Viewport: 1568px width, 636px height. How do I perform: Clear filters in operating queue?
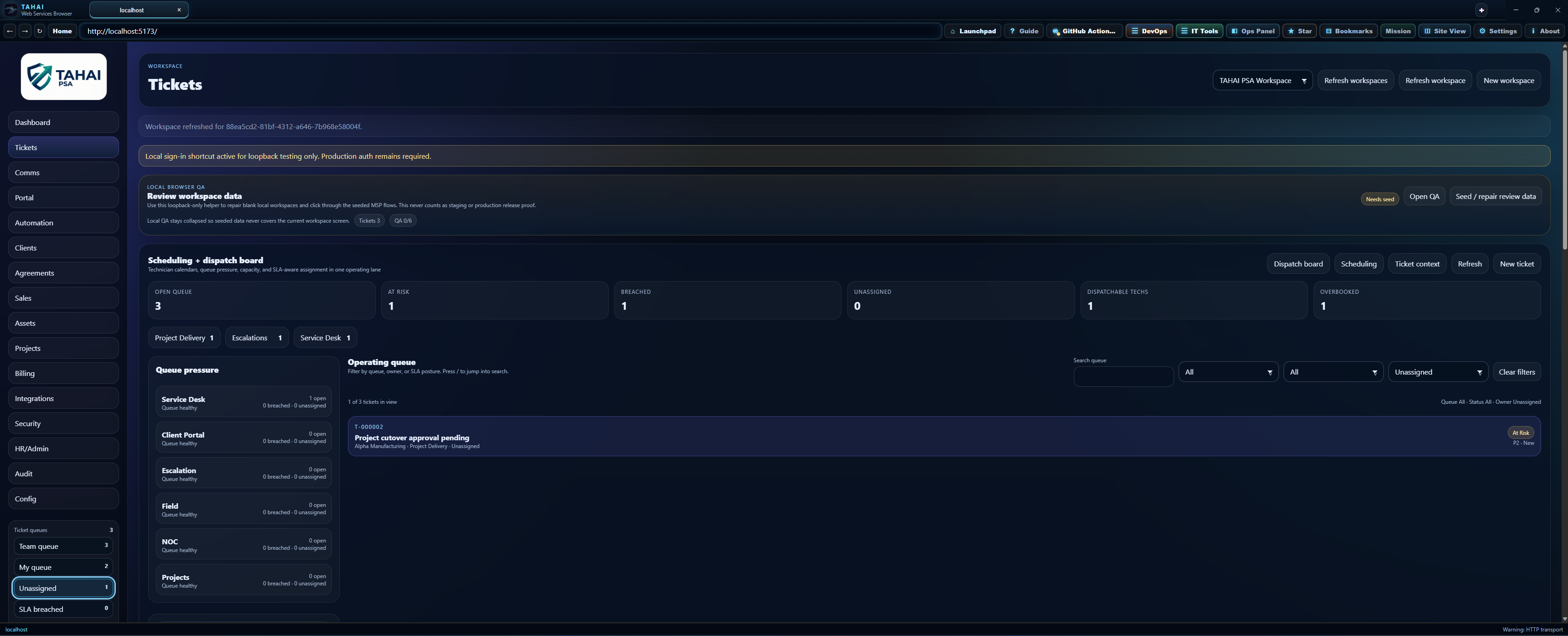pos(1516,372)
